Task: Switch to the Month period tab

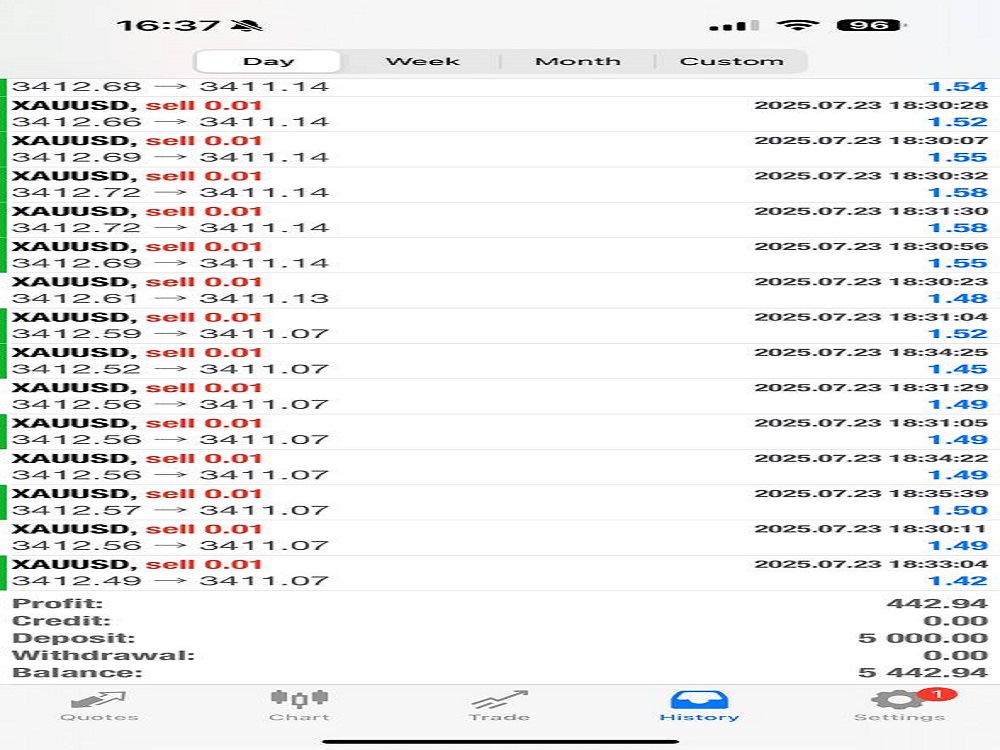Action: [577, 62]
